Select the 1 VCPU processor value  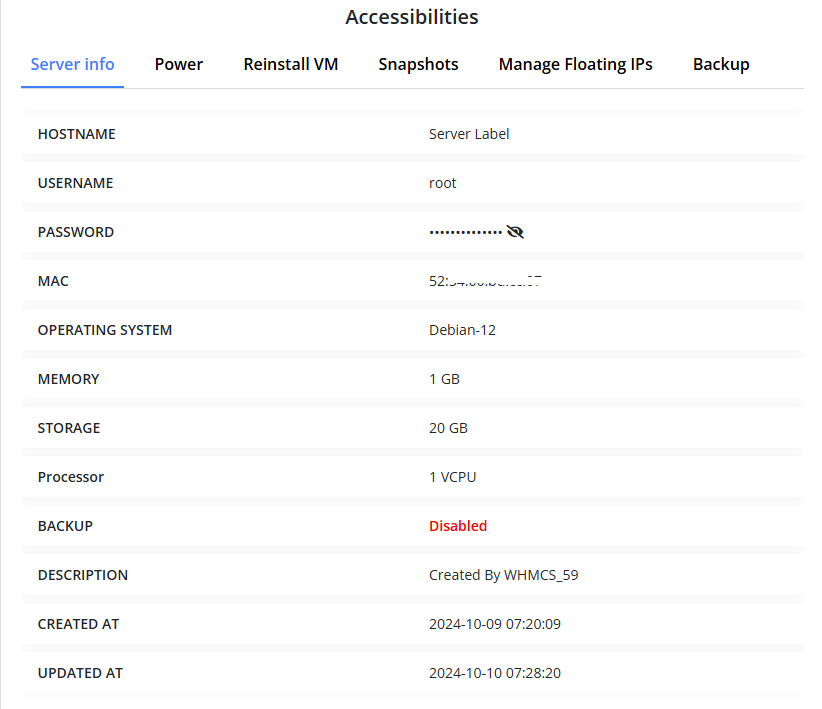[452, 477]
